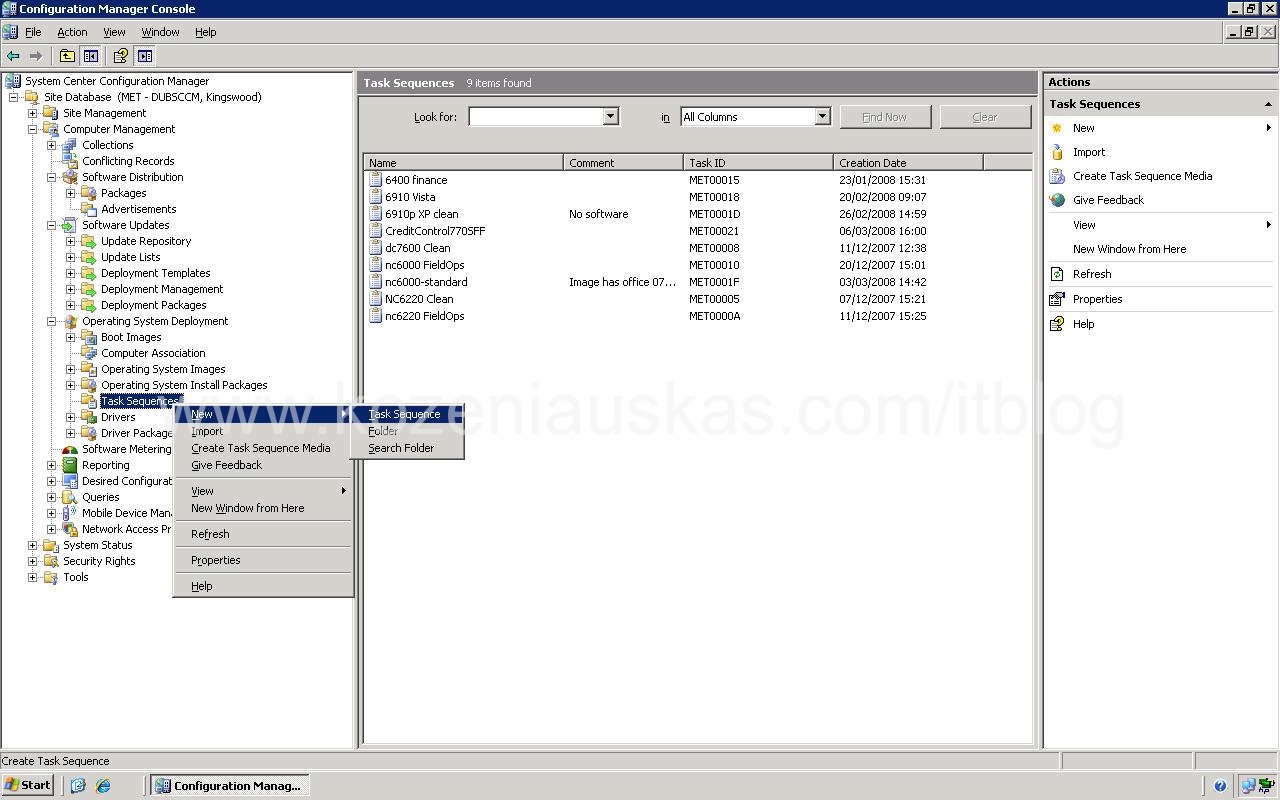Click Configuration Manager taskbar button
Viewport: 1280px width, 800px height.
click(229, 785)
